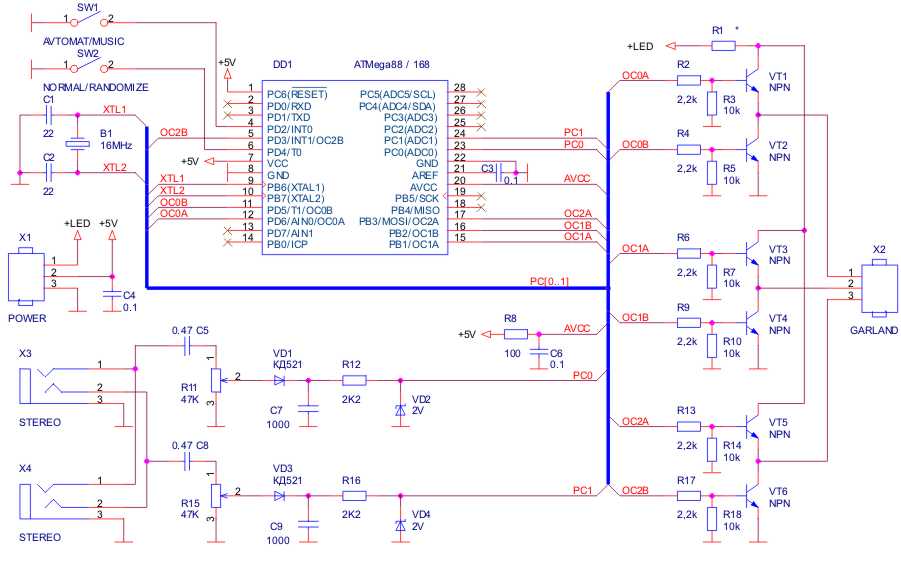Select the X2 GARLAND connector
Screen dimensions: 901x561
tap(877, 285)
